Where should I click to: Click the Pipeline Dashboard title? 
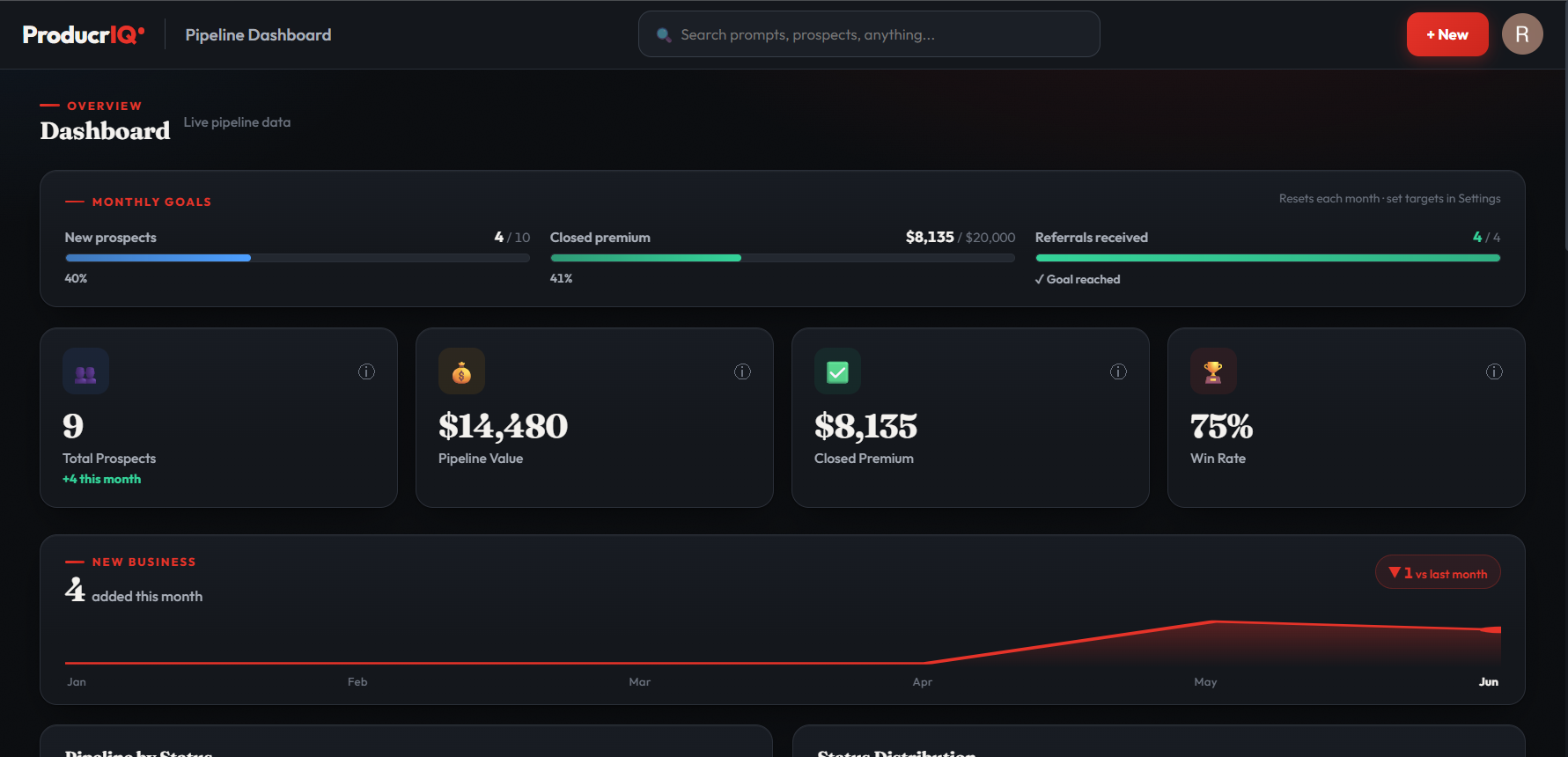pos(258,34)
